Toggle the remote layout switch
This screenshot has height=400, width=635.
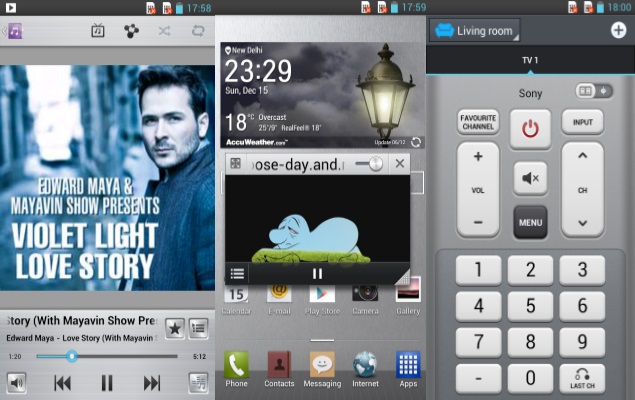(594, 91)
